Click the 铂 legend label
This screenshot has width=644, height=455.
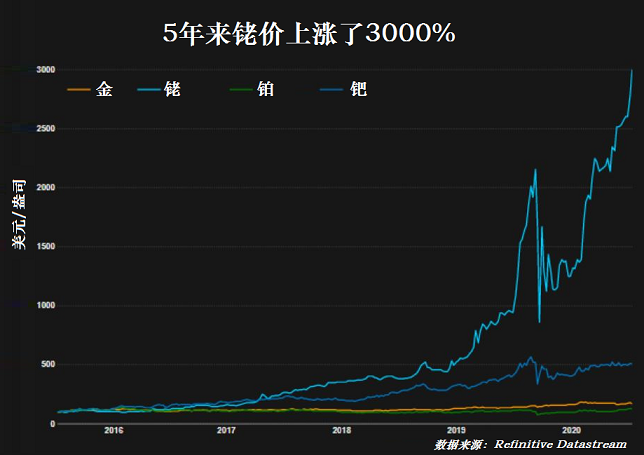265,89
